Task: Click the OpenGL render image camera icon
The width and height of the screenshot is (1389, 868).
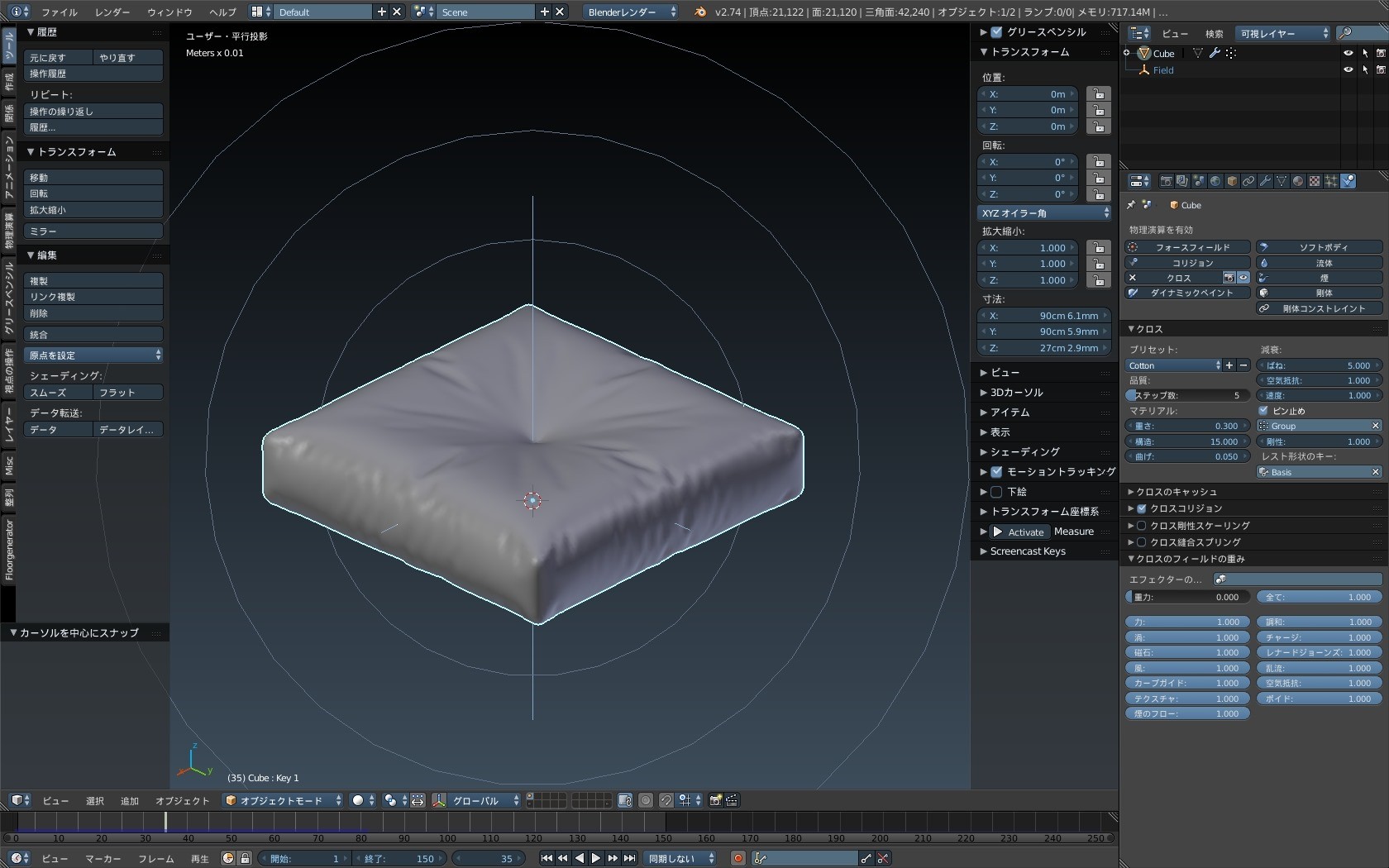Action: tap(716, 800)
